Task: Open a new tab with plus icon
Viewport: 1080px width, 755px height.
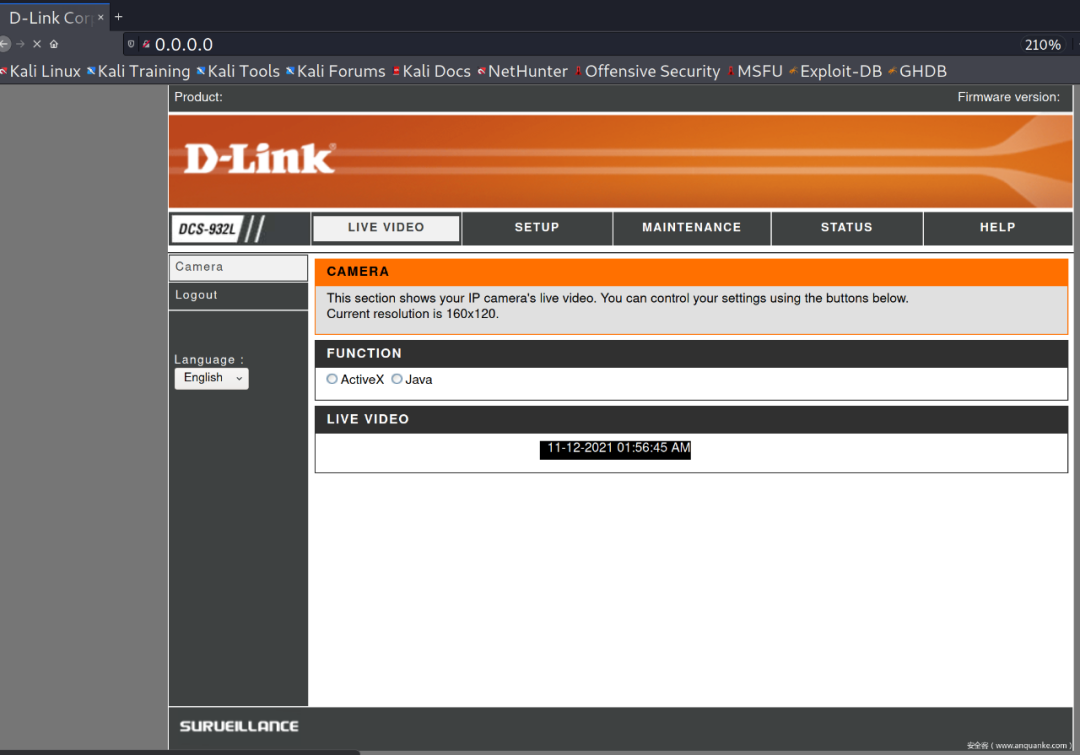Action: click(118, 17)
